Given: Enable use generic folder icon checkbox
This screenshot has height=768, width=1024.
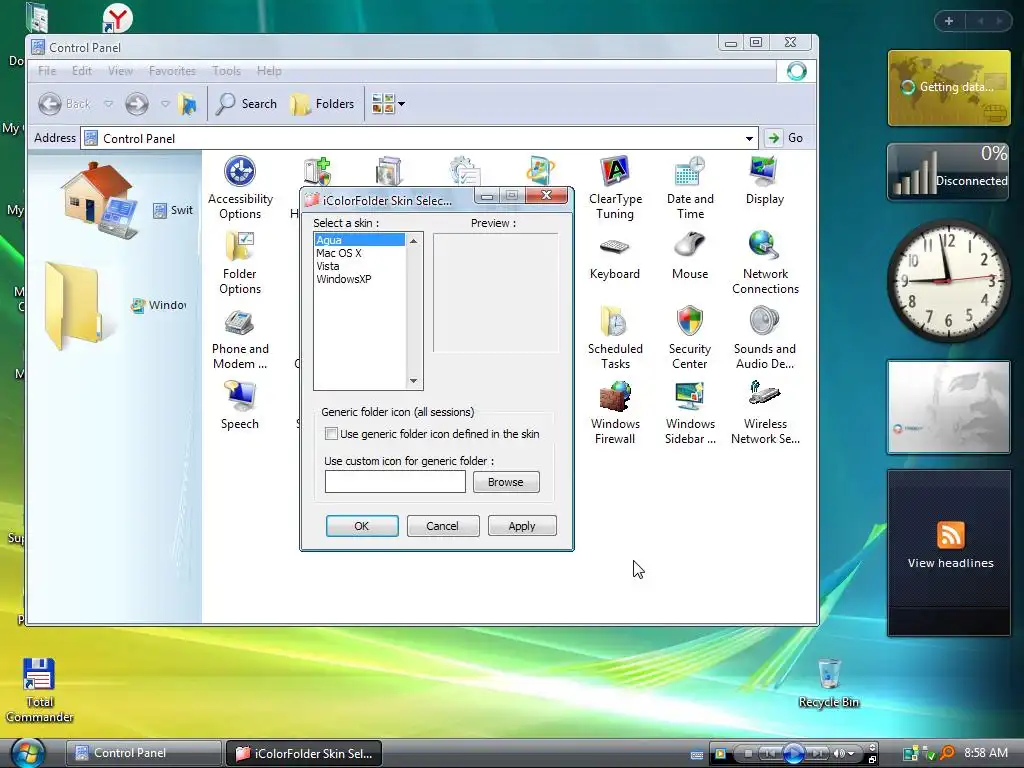Looking at the screenshot, I should pos(331,434).
